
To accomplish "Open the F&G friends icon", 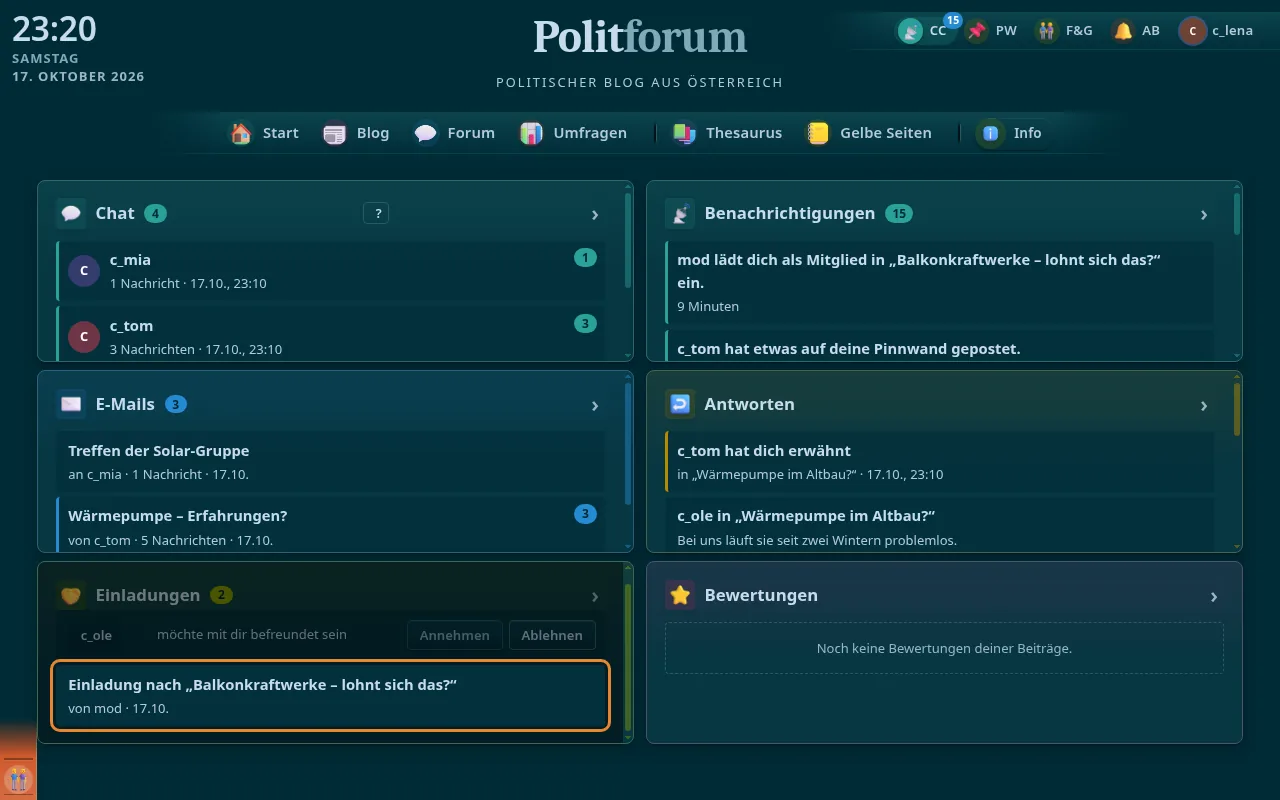I will 1047,31.
